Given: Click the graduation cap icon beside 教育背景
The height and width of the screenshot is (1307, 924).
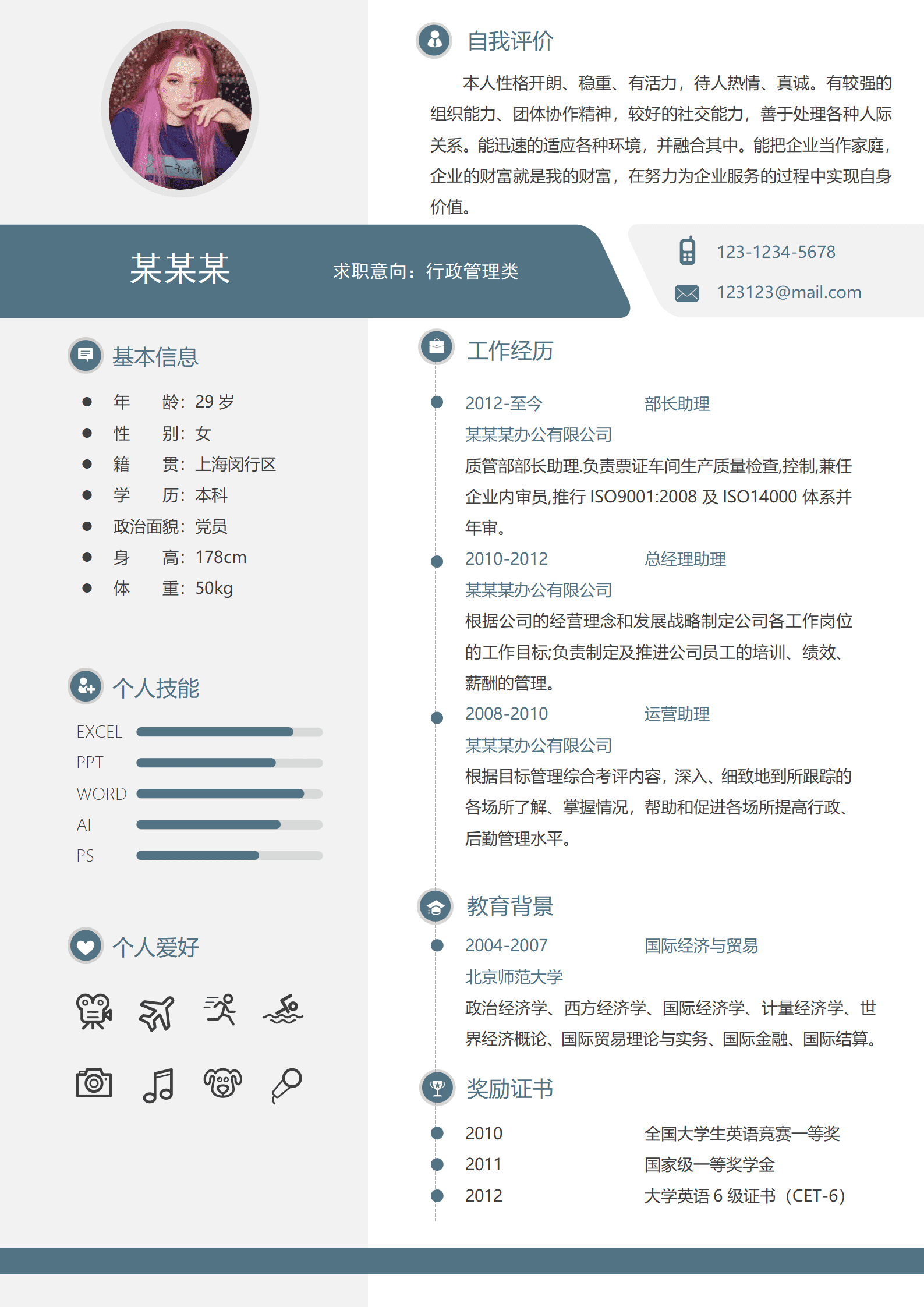Looking at the screenshot, I should [x=435, y=907].
